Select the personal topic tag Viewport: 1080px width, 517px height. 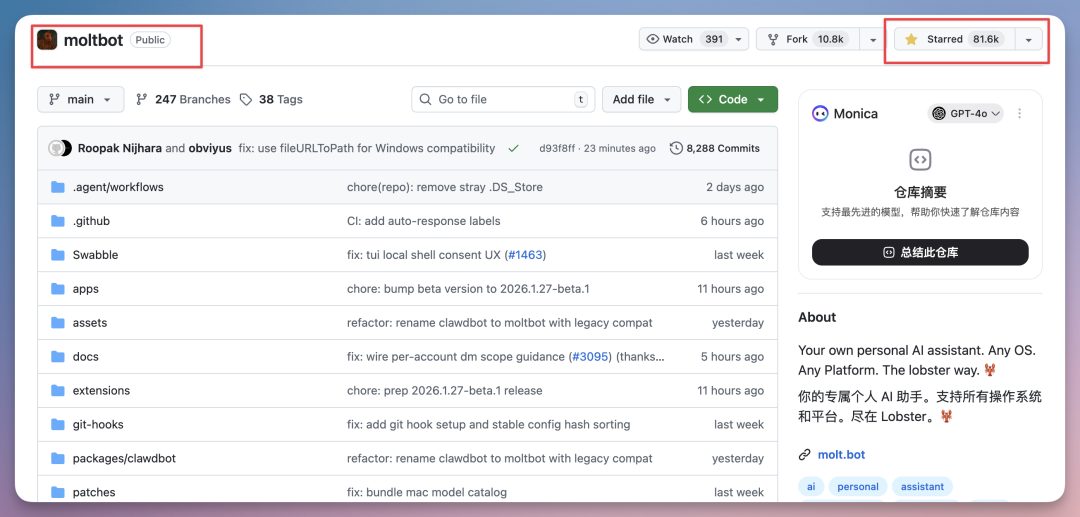858,487
